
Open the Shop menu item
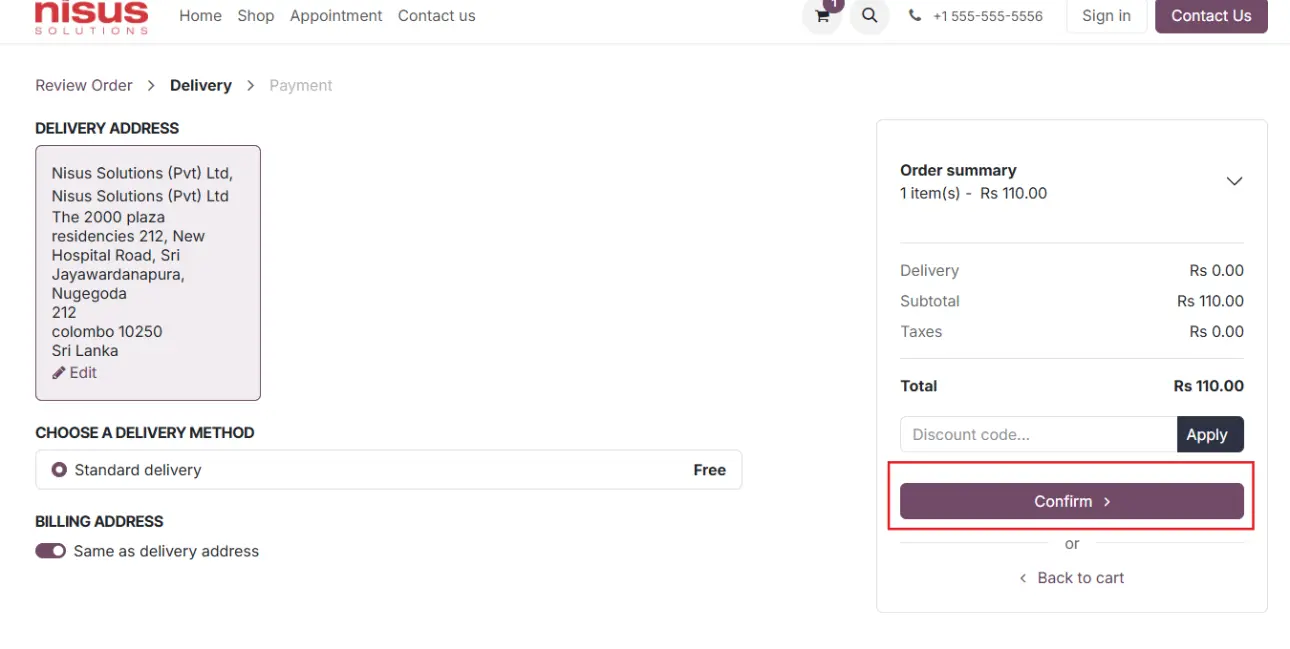256,16
